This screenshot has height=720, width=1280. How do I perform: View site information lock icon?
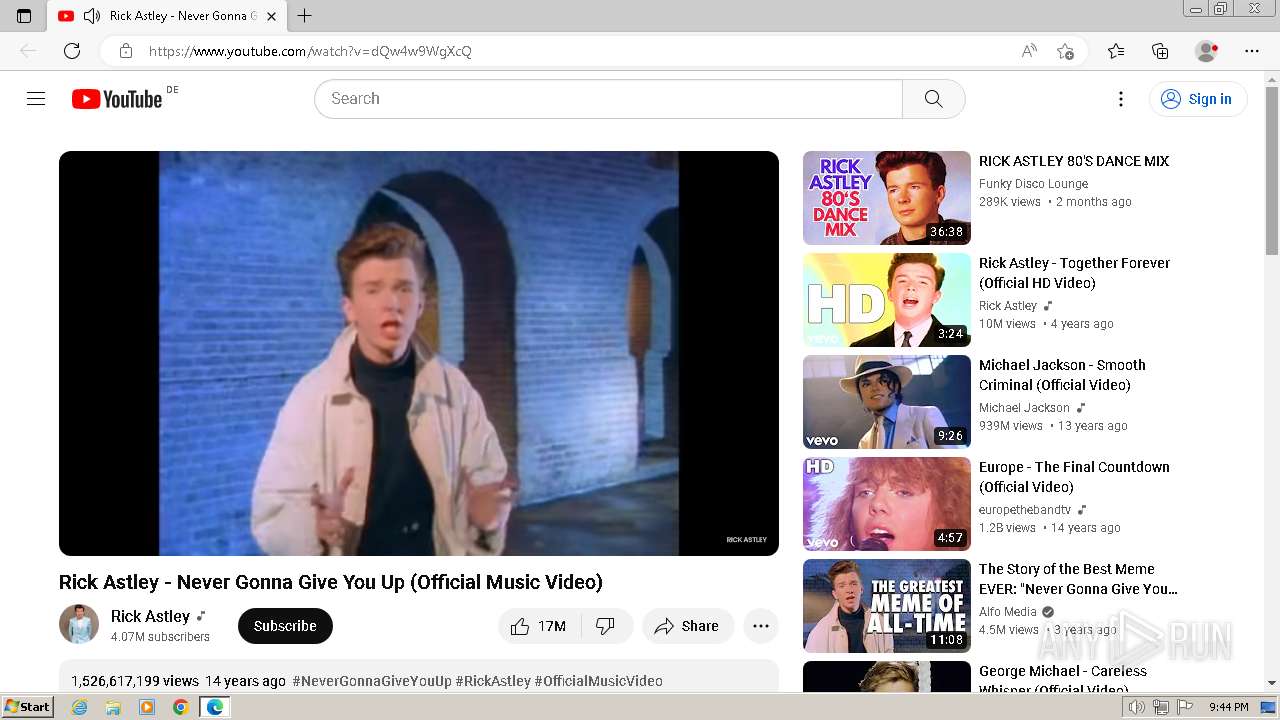point(126,51)
